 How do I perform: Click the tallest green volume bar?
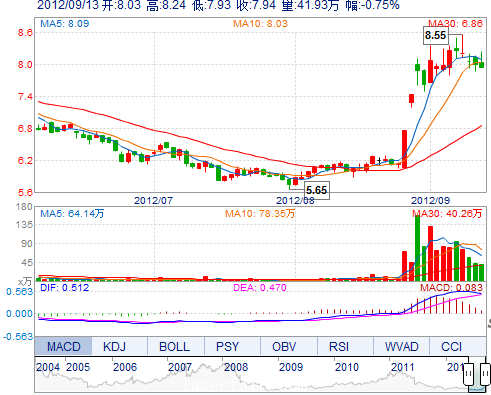coord(417,248)
